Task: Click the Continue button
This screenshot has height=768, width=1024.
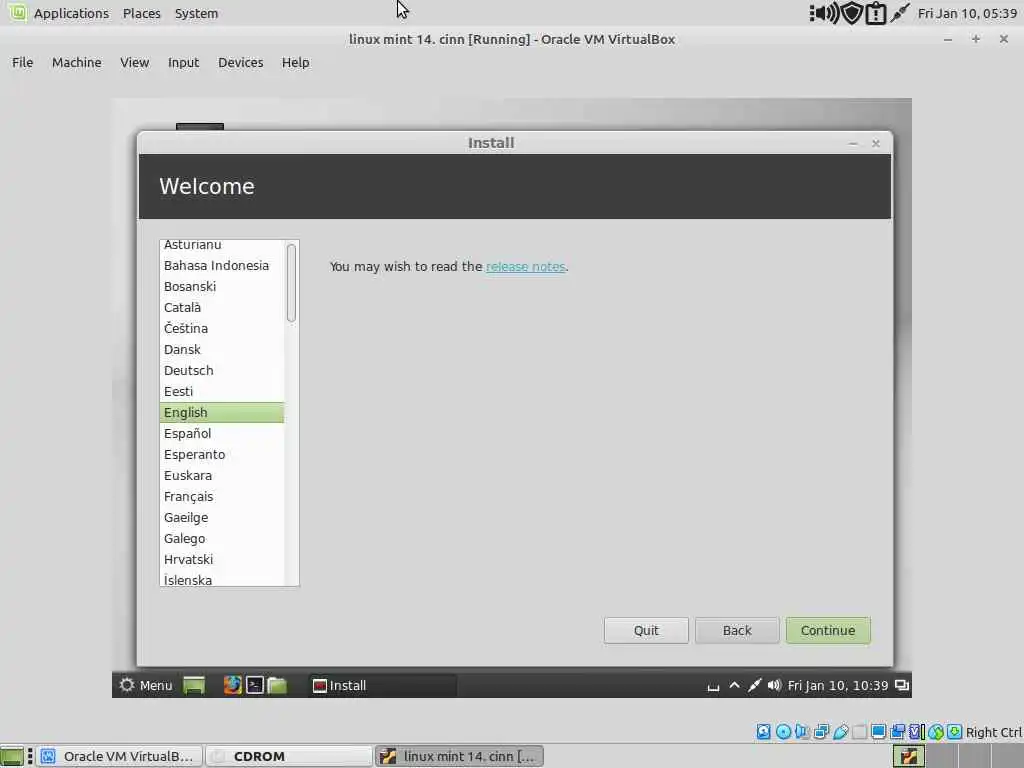Action: 827,630
